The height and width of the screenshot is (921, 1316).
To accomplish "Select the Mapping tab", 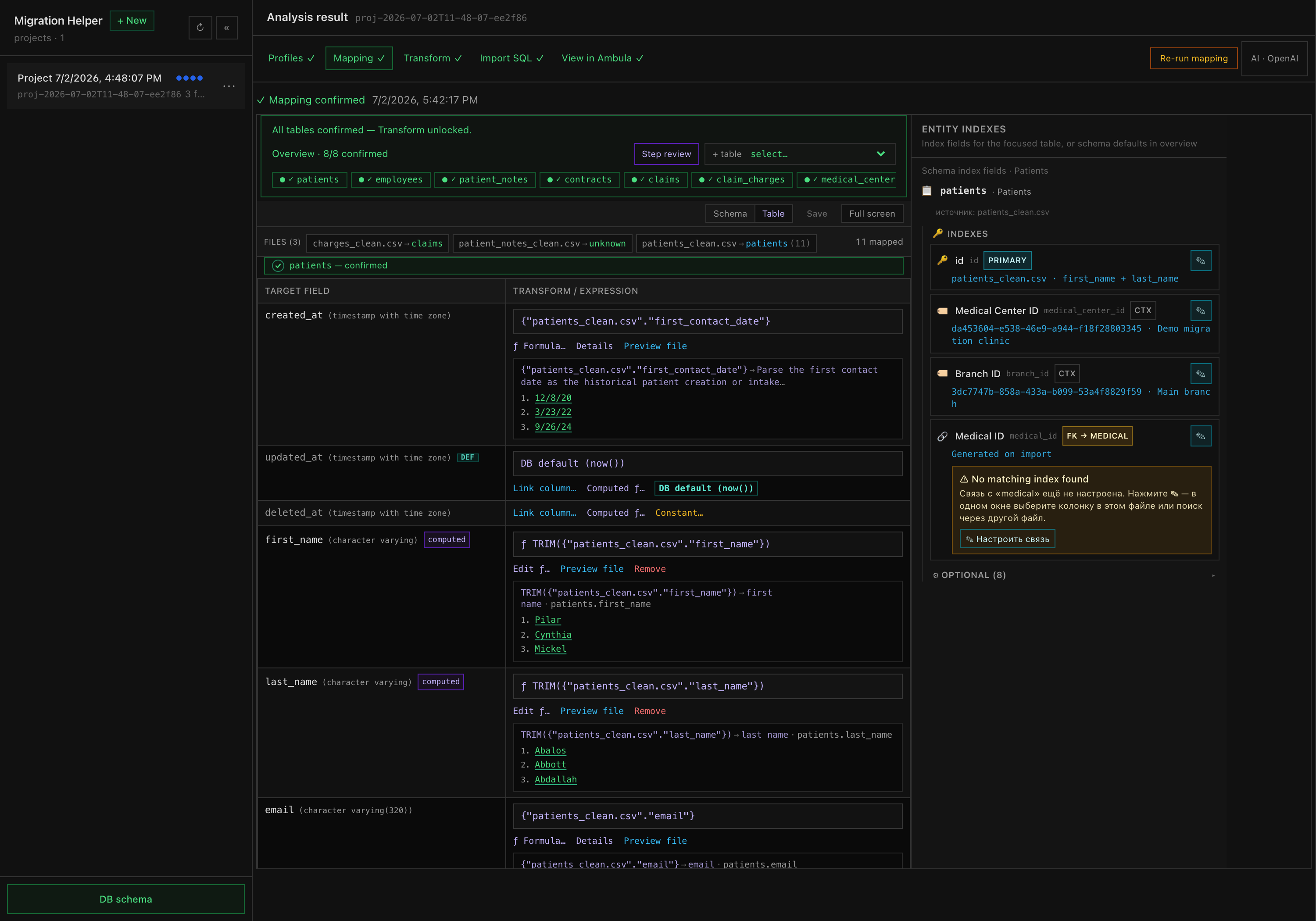I will click(359, 58).
